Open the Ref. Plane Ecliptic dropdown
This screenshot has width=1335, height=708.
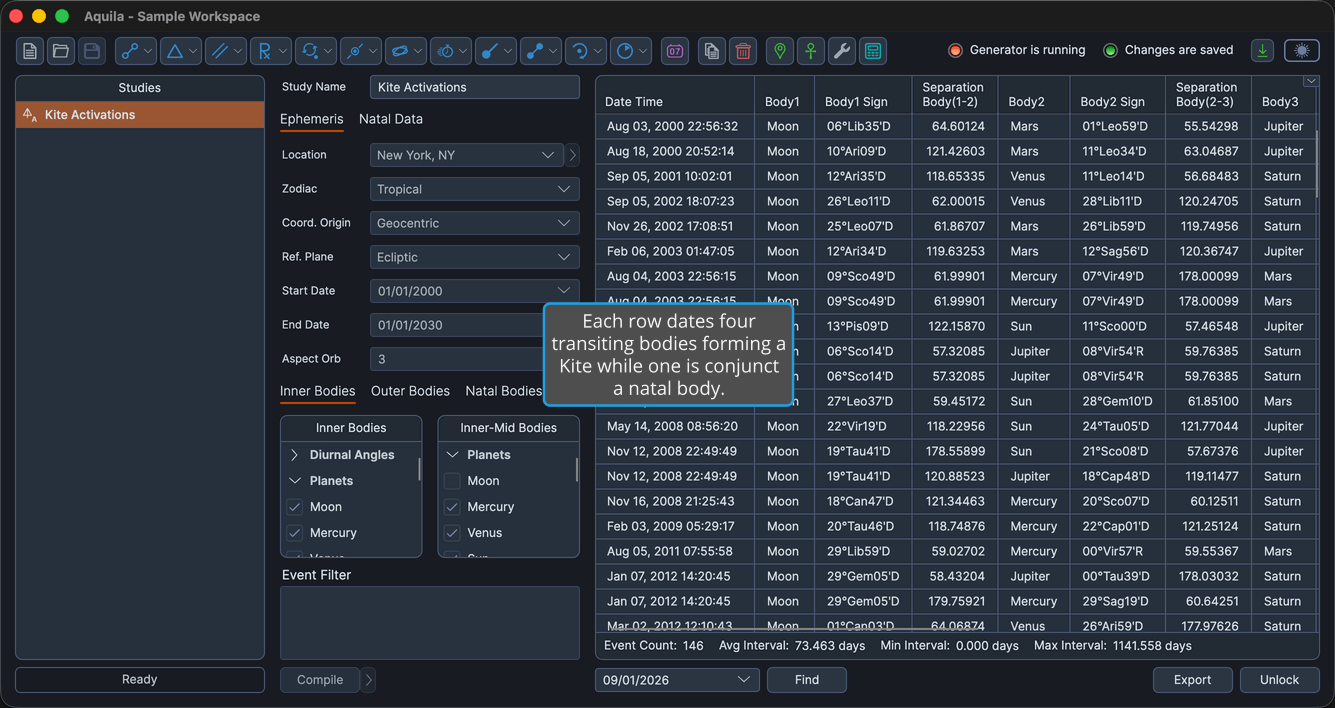(x=474, y=257)
